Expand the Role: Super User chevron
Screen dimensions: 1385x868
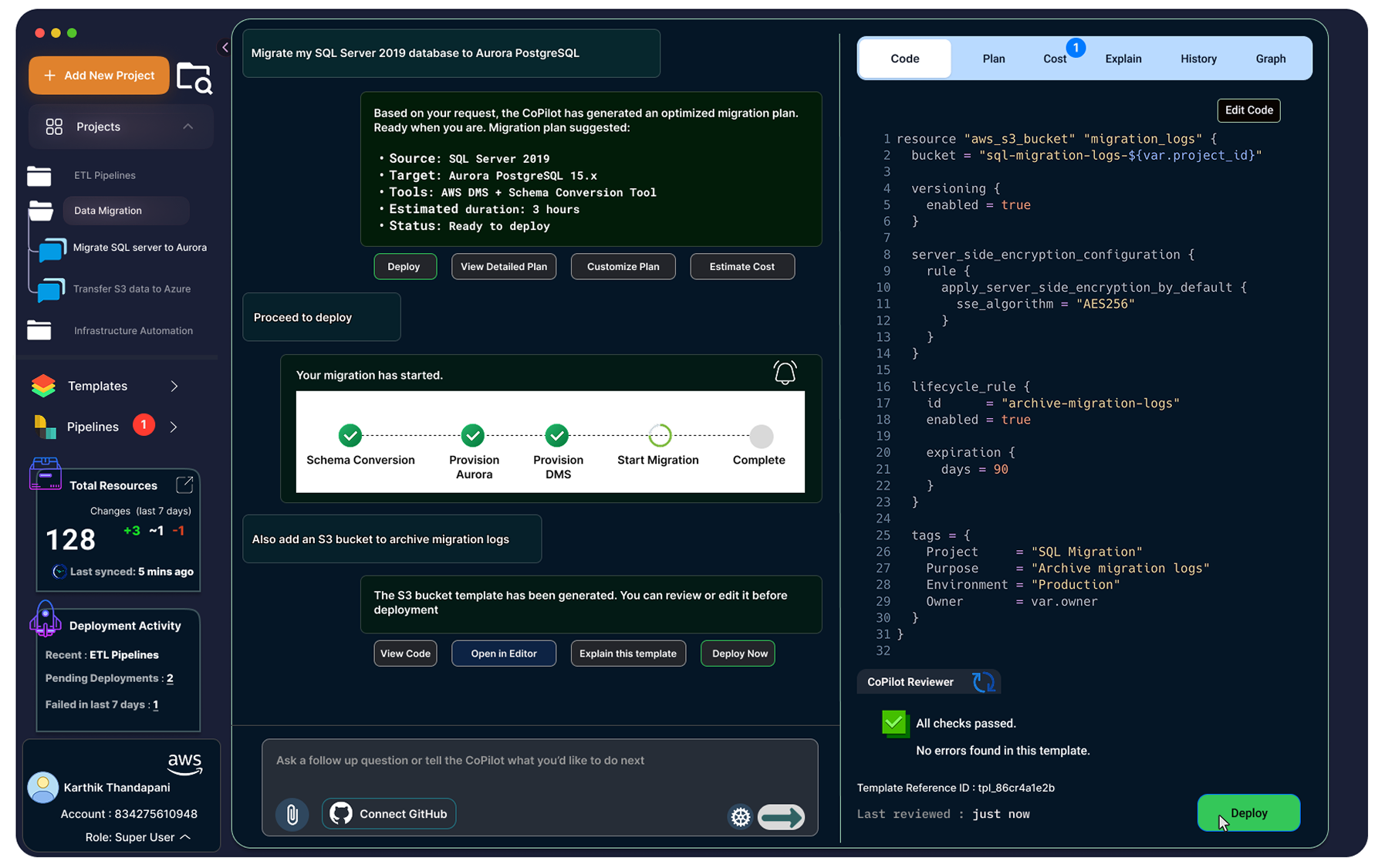click(x=185, y=837)
